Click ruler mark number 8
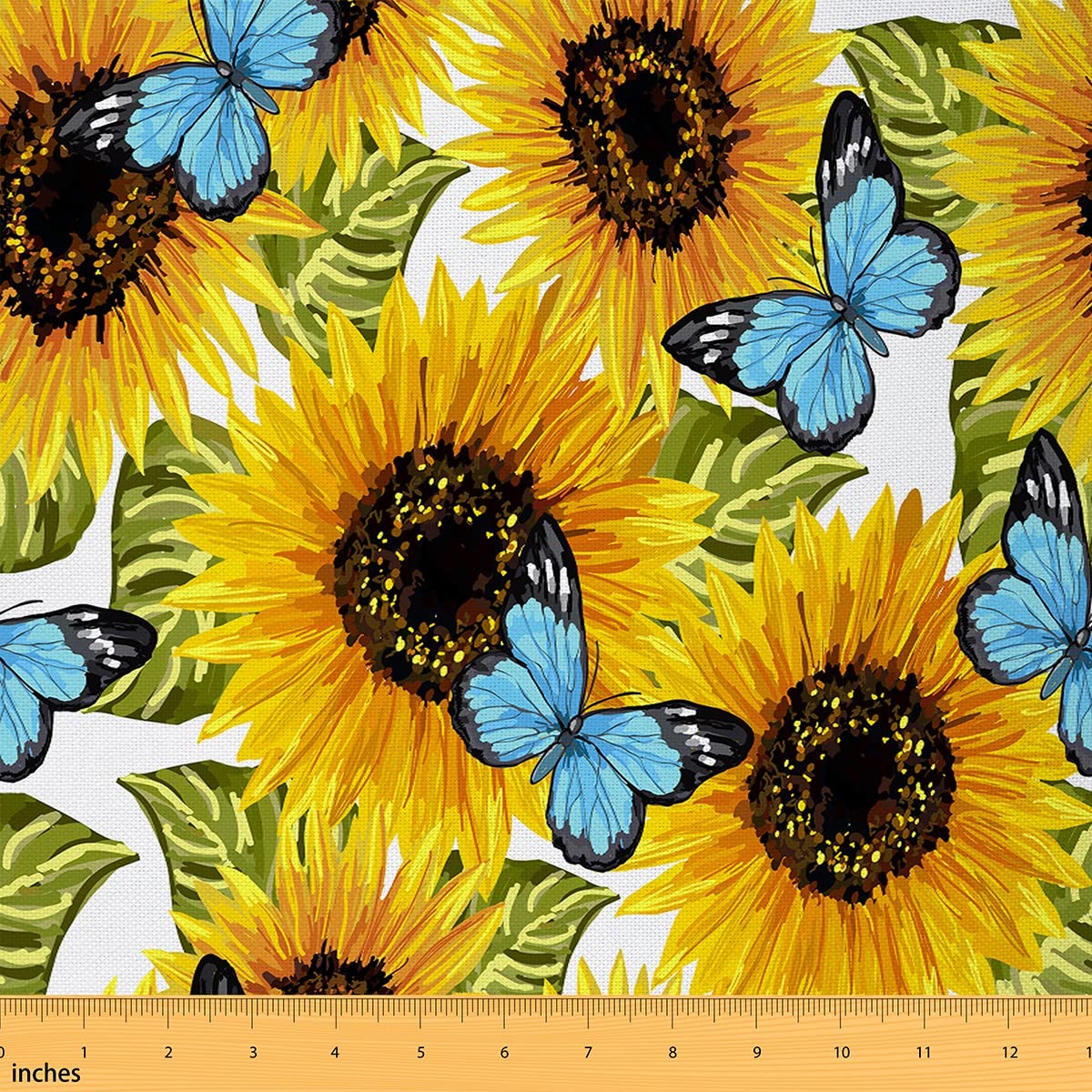The height and width of the screenshot is (1092, 1092). point(672,1053)
